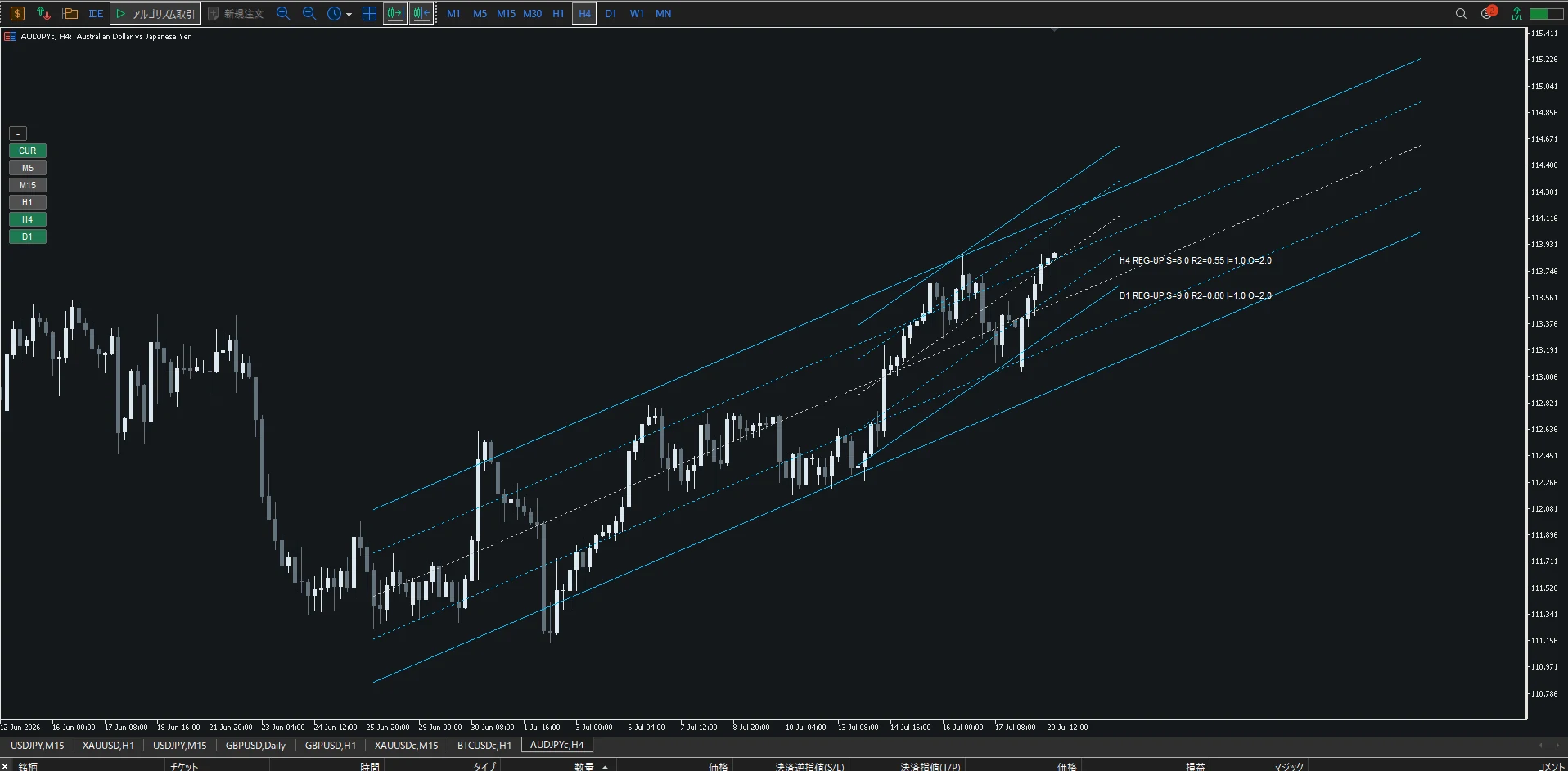The width and height of the screenshot is (1568, 771).
Task: Click the 新規注文 new order button
Action: pyautogui.click(x=236, y=14)
